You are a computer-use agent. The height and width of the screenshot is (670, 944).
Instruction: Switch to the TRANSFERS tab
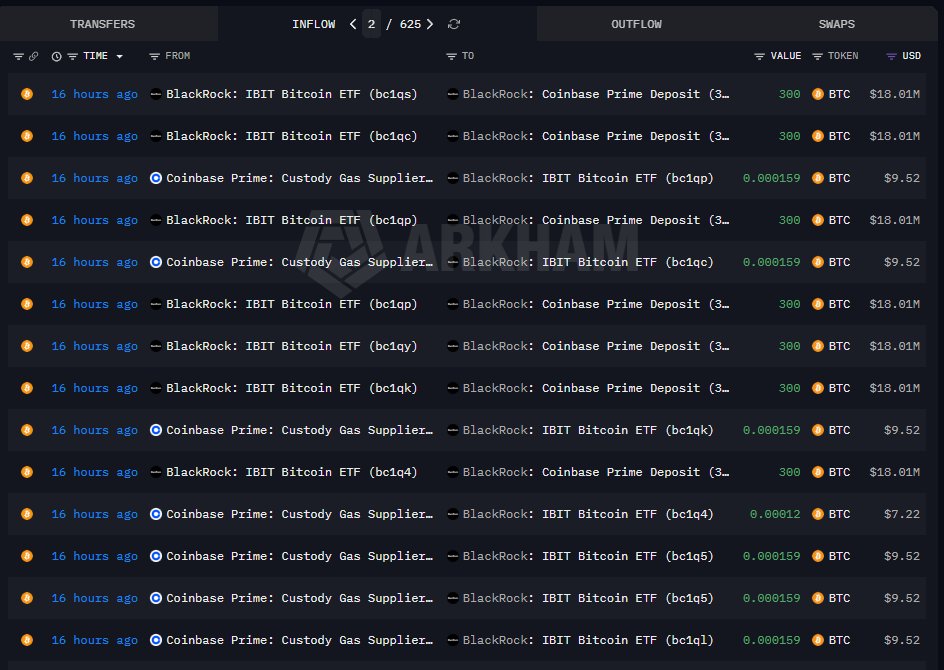(x=102, y=24)
